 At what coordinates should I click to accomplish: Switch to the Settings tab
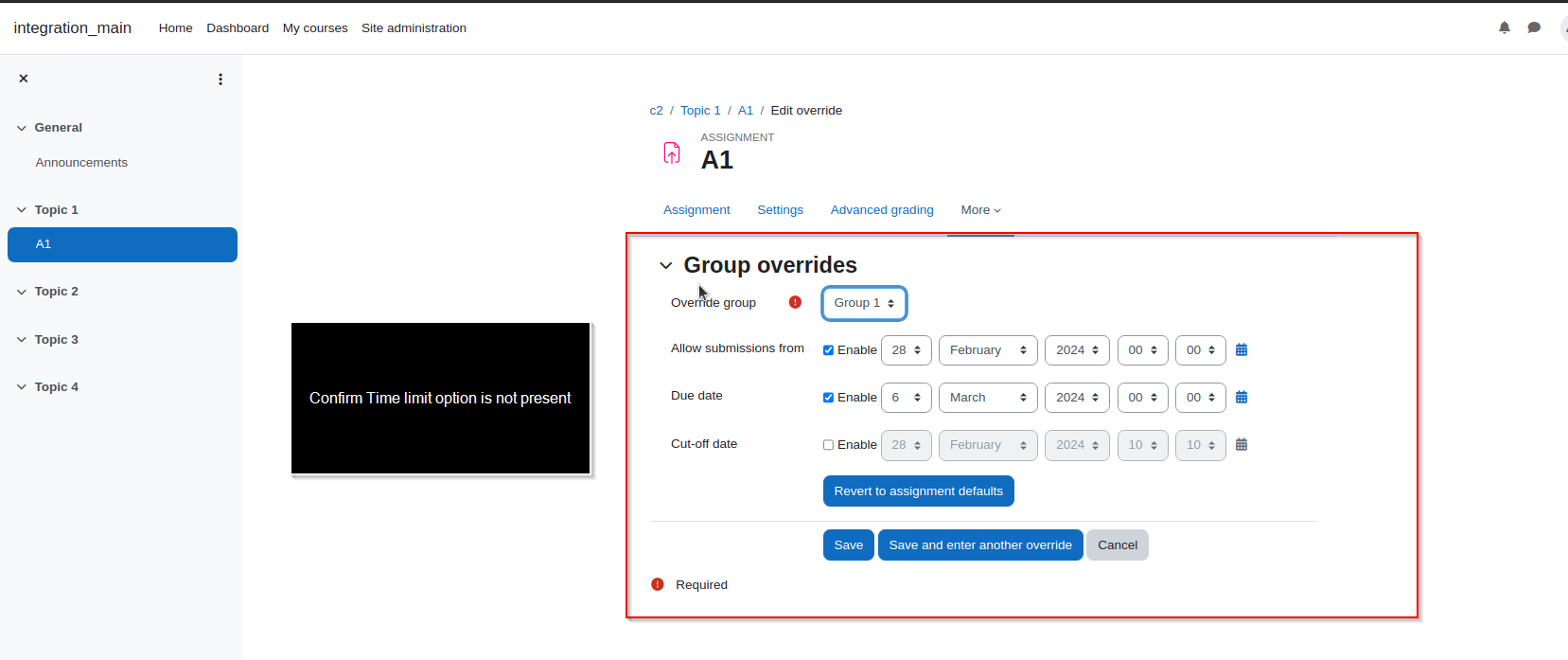point(780,210)
